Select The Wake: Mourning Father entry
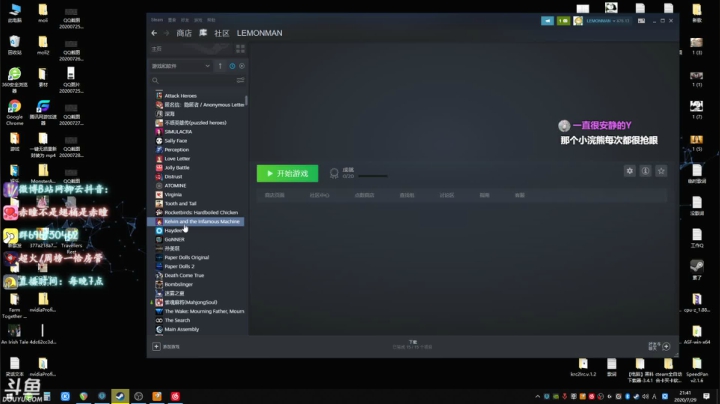The height and width of the screenshot is (404, 720). pos(204,311)
